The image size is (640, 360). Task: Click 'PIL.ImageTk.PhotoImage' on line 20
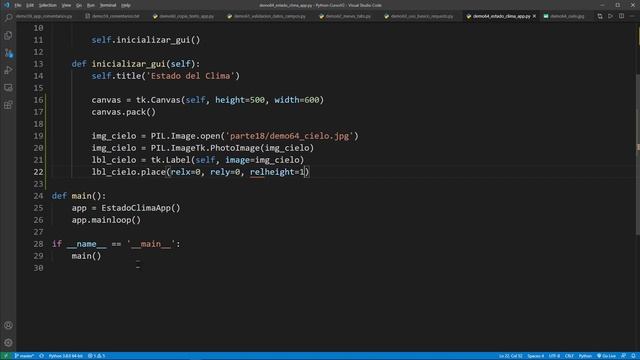coord(205,148)
